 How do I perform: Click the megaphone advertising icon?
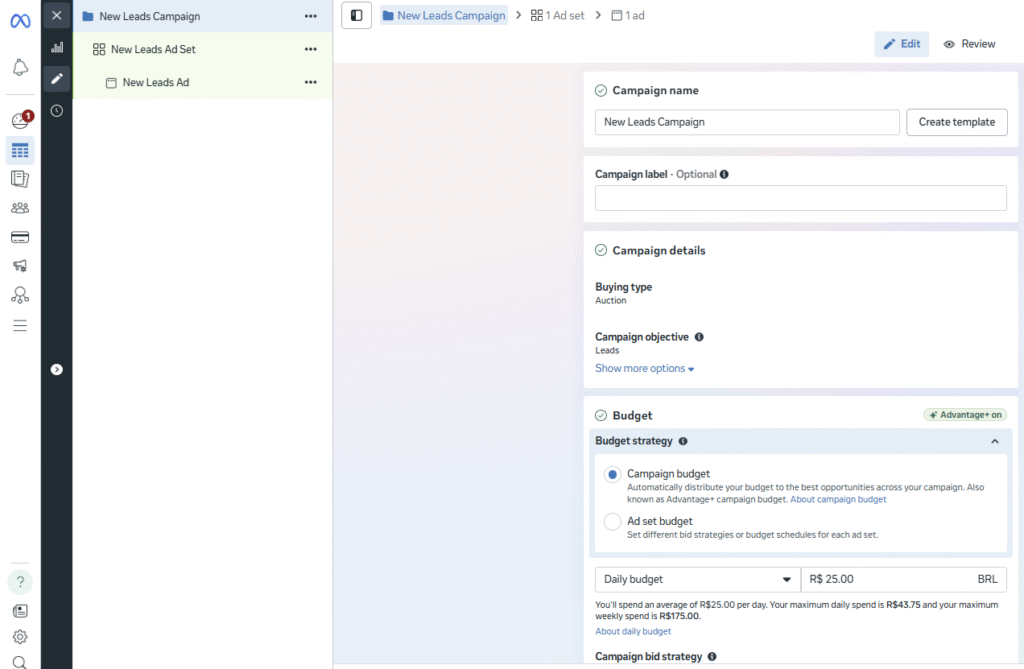pos(20,266)
